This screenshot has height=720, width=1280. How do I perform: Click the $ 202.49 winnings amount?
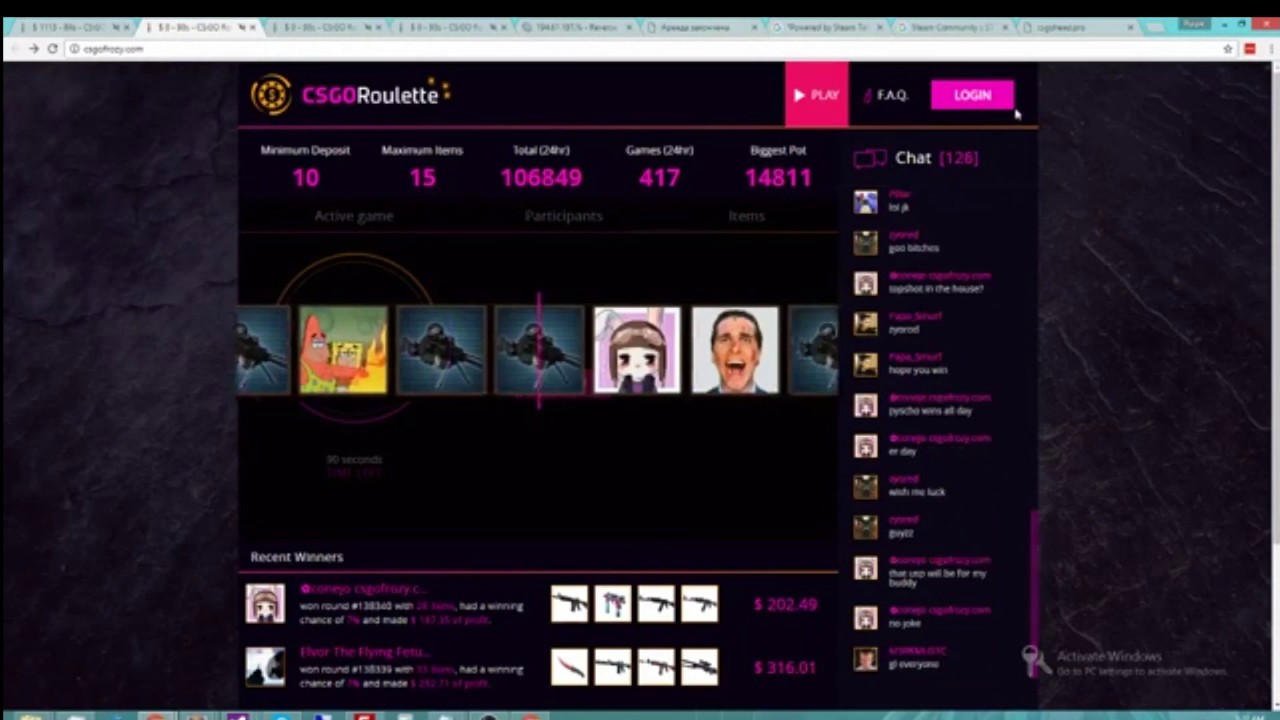[x=785, y=604]
